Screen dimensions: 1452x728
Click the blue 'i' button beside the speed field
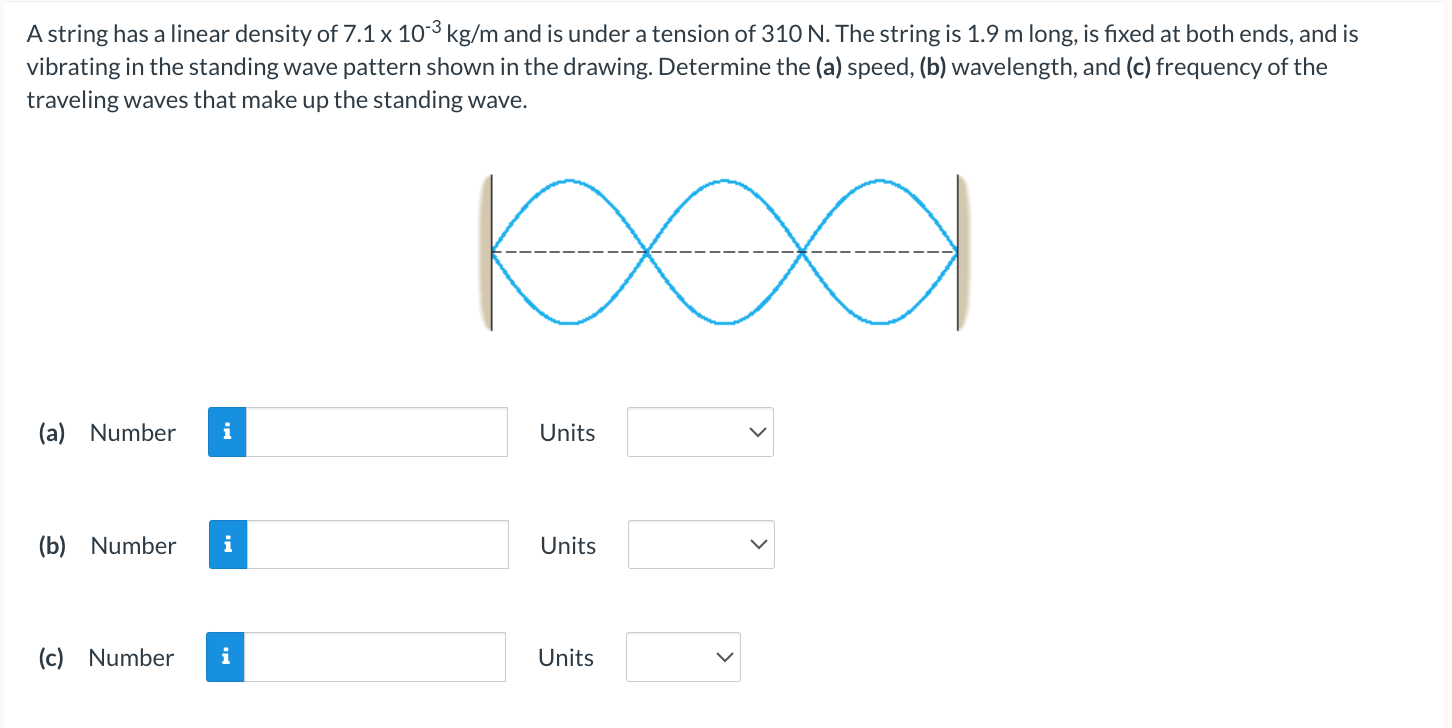click(227, 432)
